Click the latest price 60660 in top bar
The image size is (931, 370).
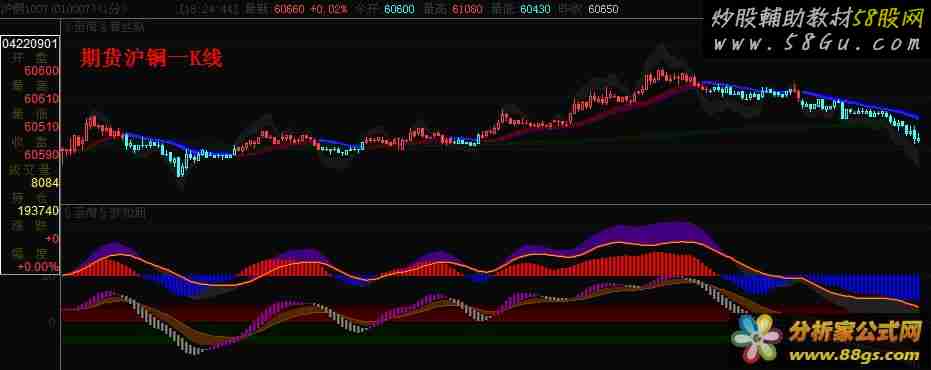(x=290, y=10)
